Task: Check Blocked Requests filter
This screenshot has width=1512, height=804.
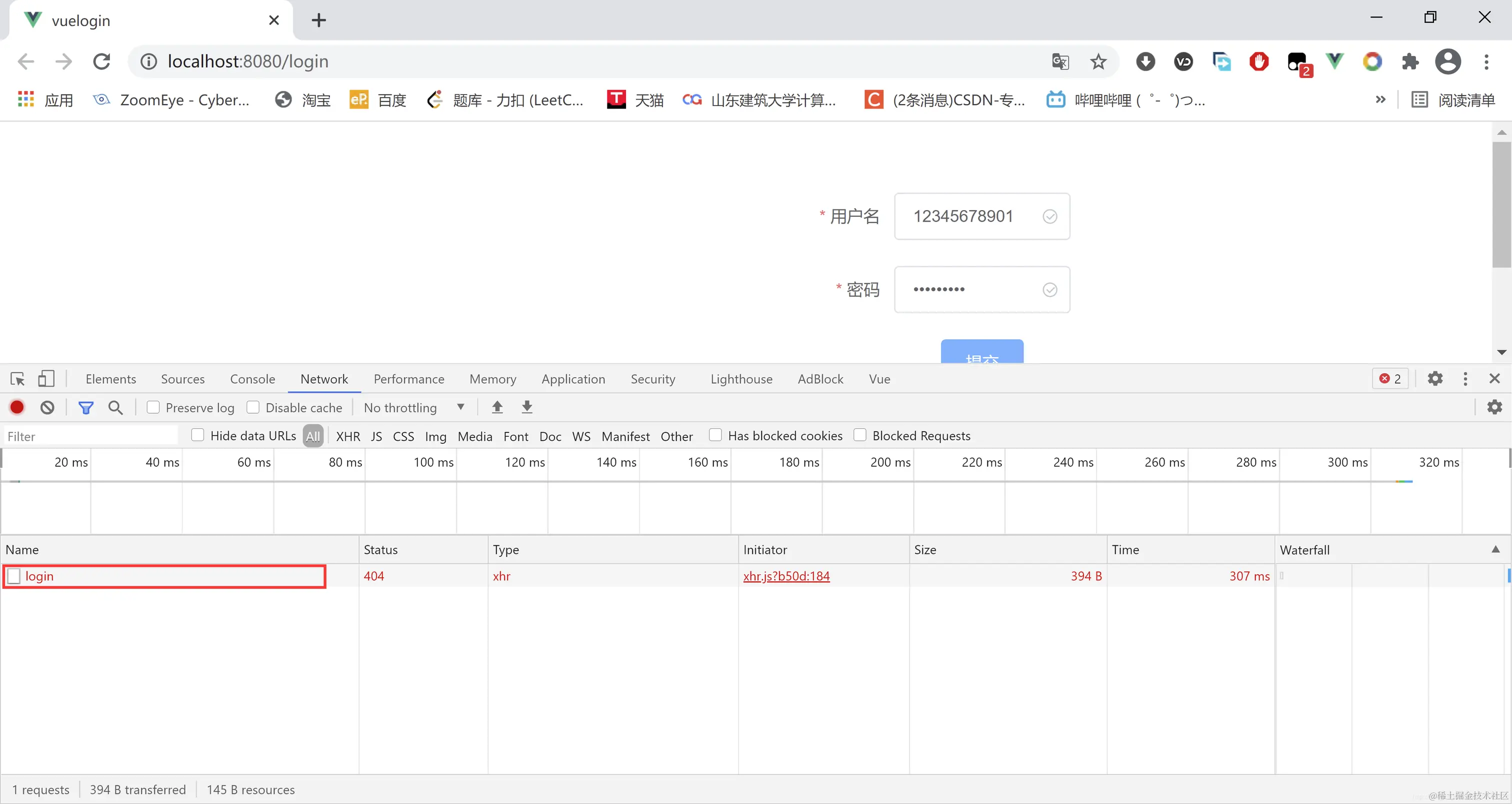Action: click(860, 435)
